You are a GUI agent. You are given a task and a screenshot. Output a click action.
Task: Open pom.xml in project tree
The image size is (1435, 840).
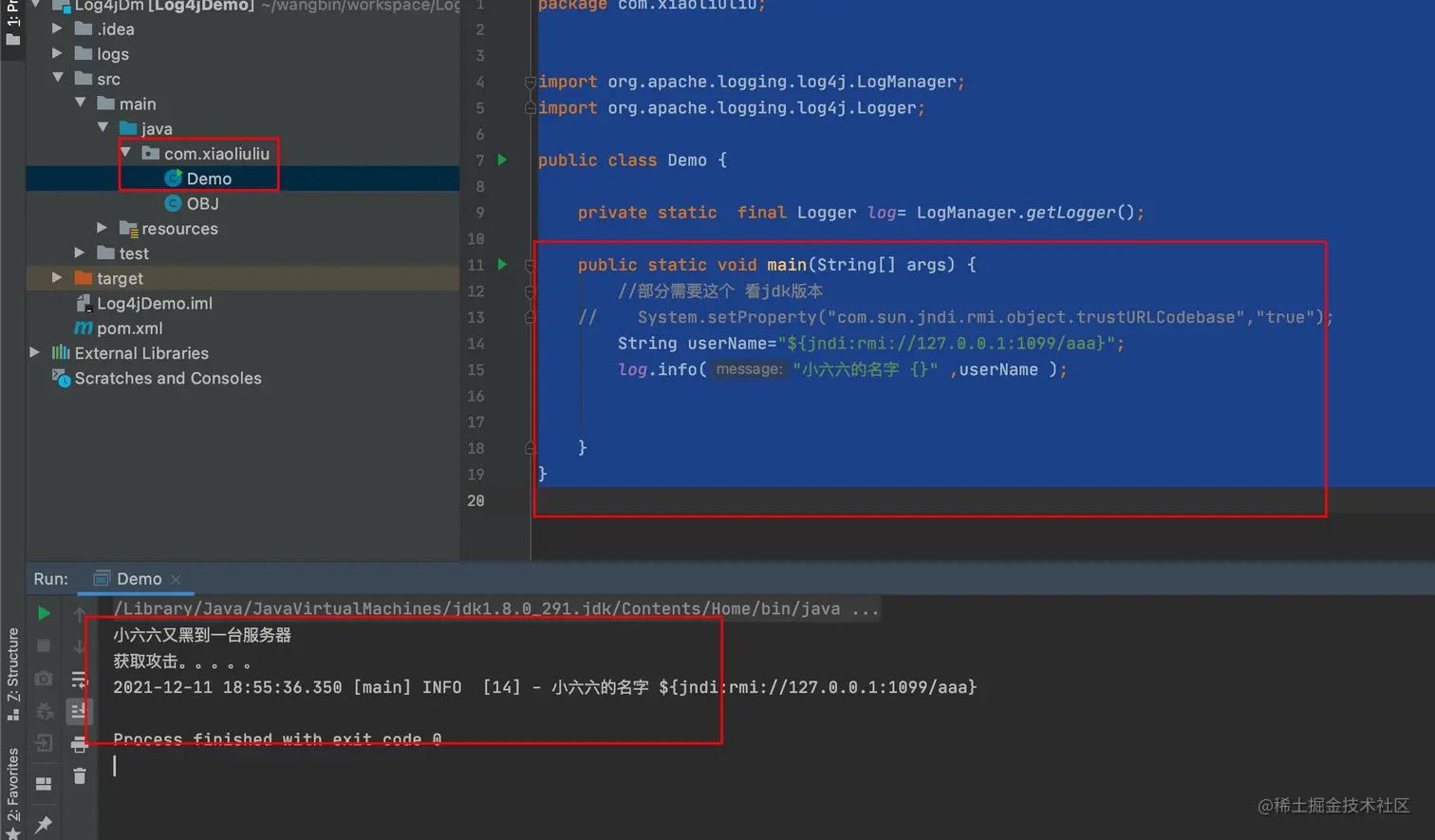pyautogui.click(x=130, y=328)
